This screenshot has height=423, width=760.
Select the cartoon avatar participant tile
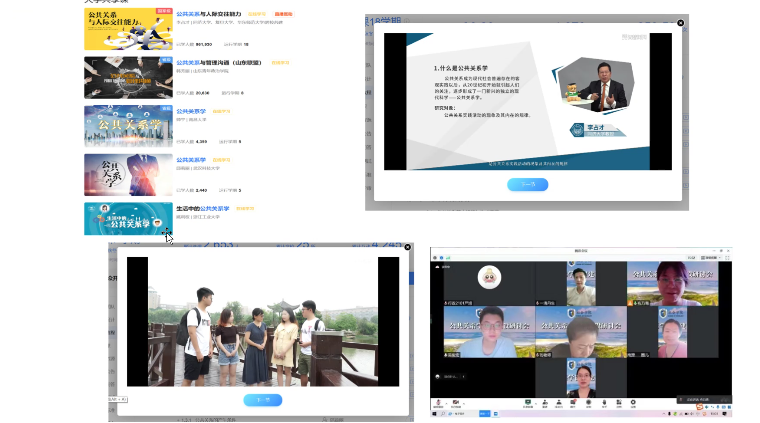click(x=489, y=284)
